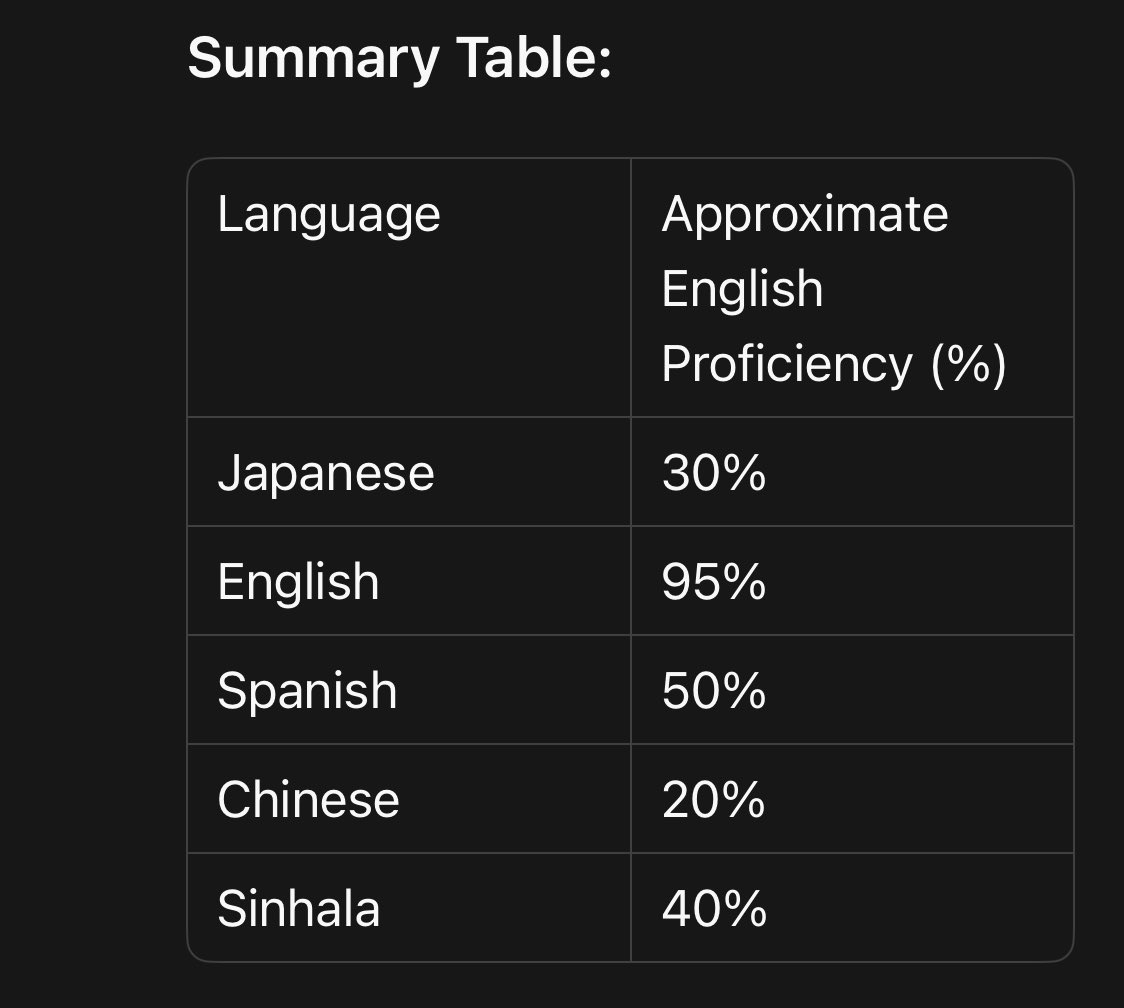Click the Summary Table heading
Image resolution: width=1124 pixels, height=1008 pixels.
(399, 59)
